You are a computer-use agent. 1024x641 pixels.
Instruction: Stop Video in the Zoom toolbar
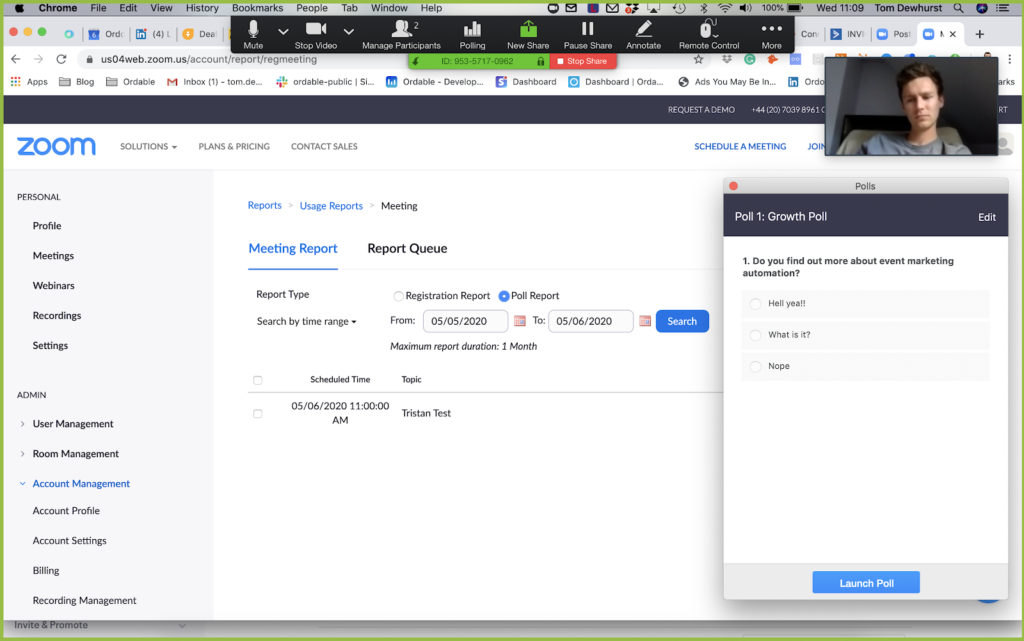pyautogui.click(x=315, y=35)
